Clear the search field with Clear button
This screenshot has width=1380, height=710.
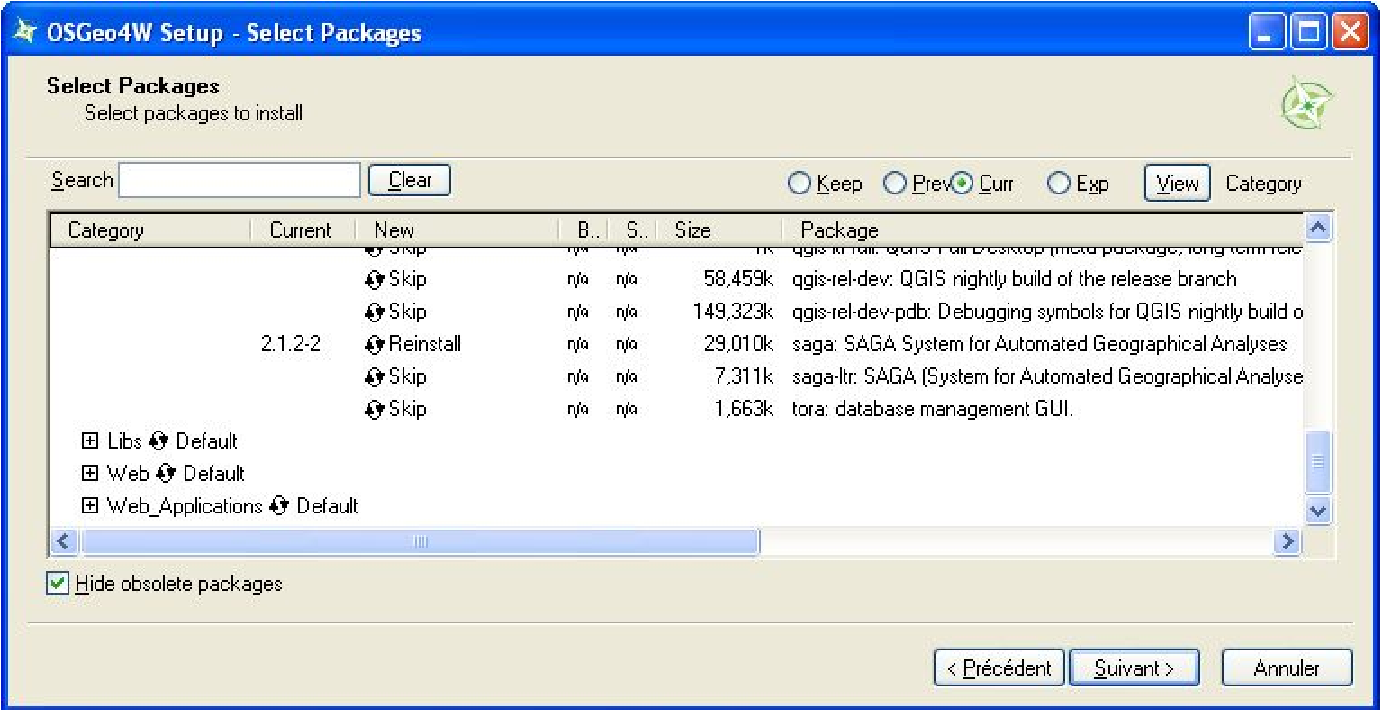(x=410, y=180)
